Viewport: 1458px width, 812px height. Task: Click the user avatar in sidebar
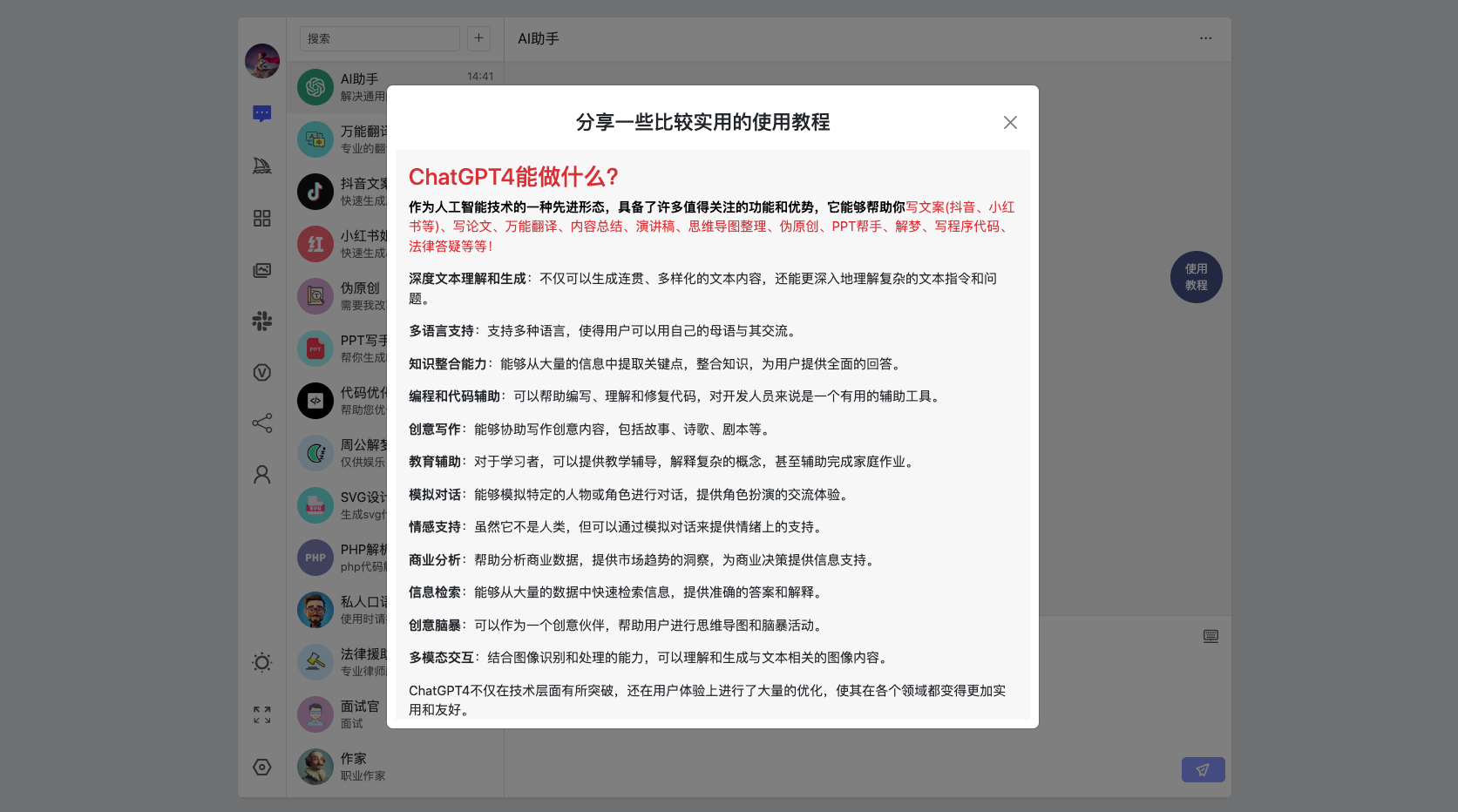pyautogui.click(x=262, y=61)
